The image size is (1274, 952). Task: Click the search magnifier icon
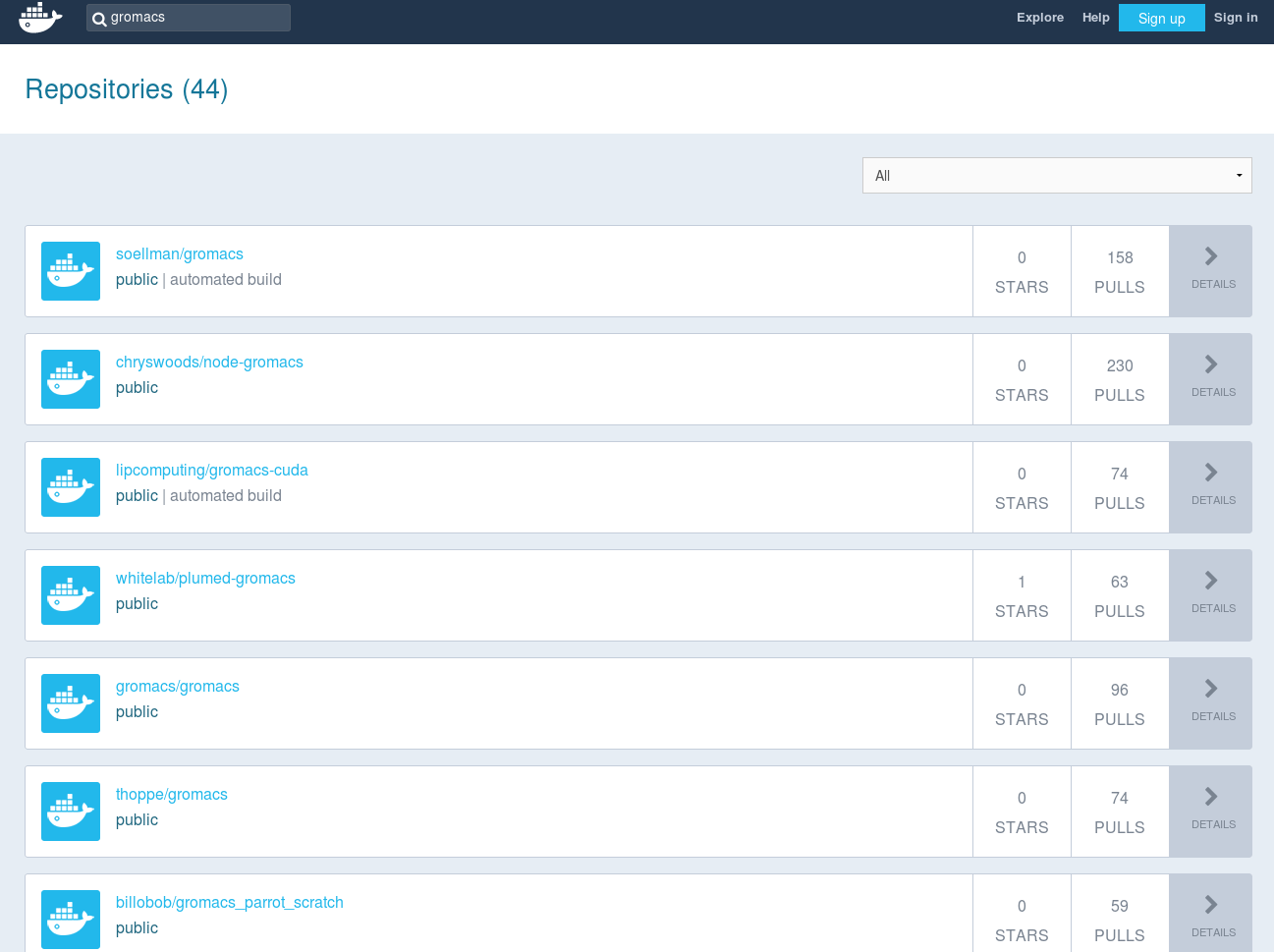(x=99, y=19)
